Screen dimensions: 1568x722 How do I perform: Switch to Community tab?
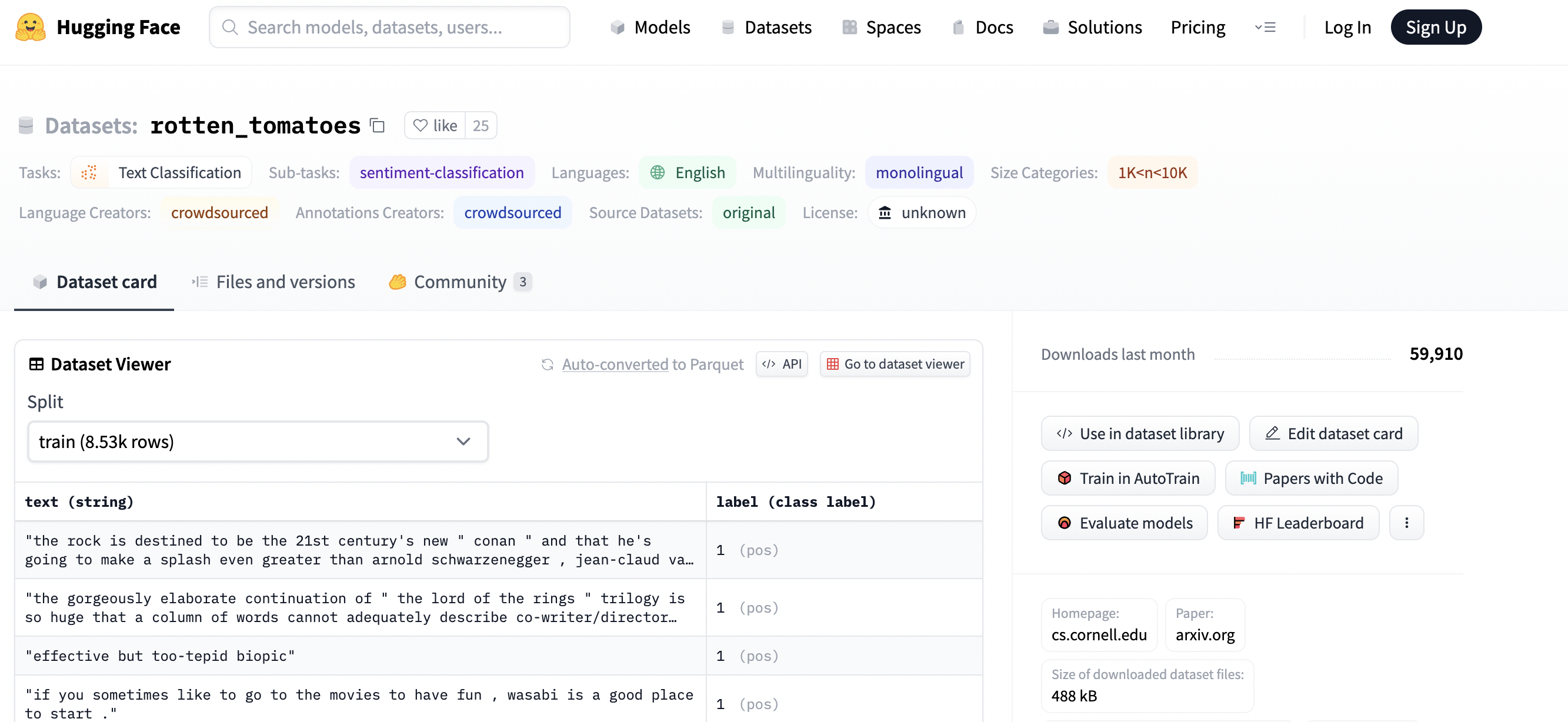[x=461, y=282]
